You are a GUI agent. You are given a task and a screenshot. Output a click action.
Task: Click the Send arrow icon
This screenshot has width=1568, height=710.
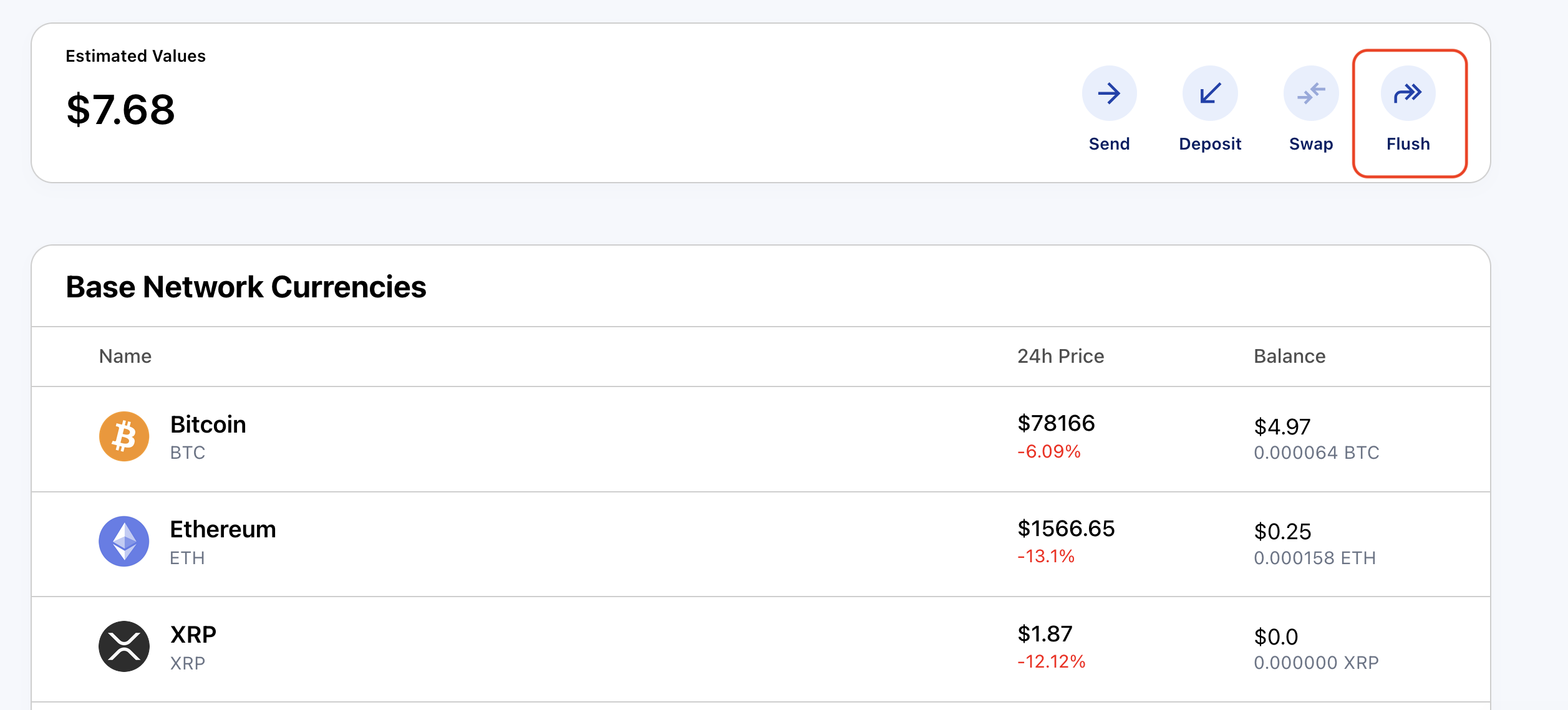point(1109,94)
